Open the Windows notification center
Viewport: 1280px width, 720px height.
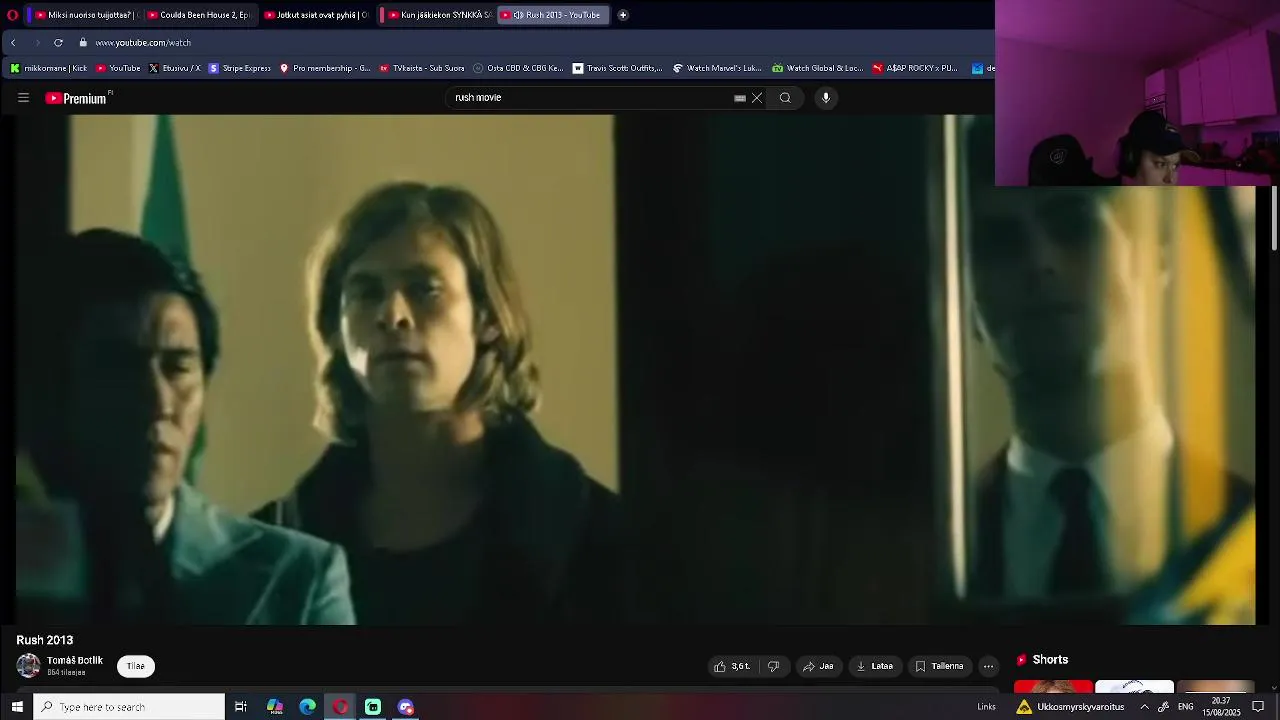pos(1258,707)
